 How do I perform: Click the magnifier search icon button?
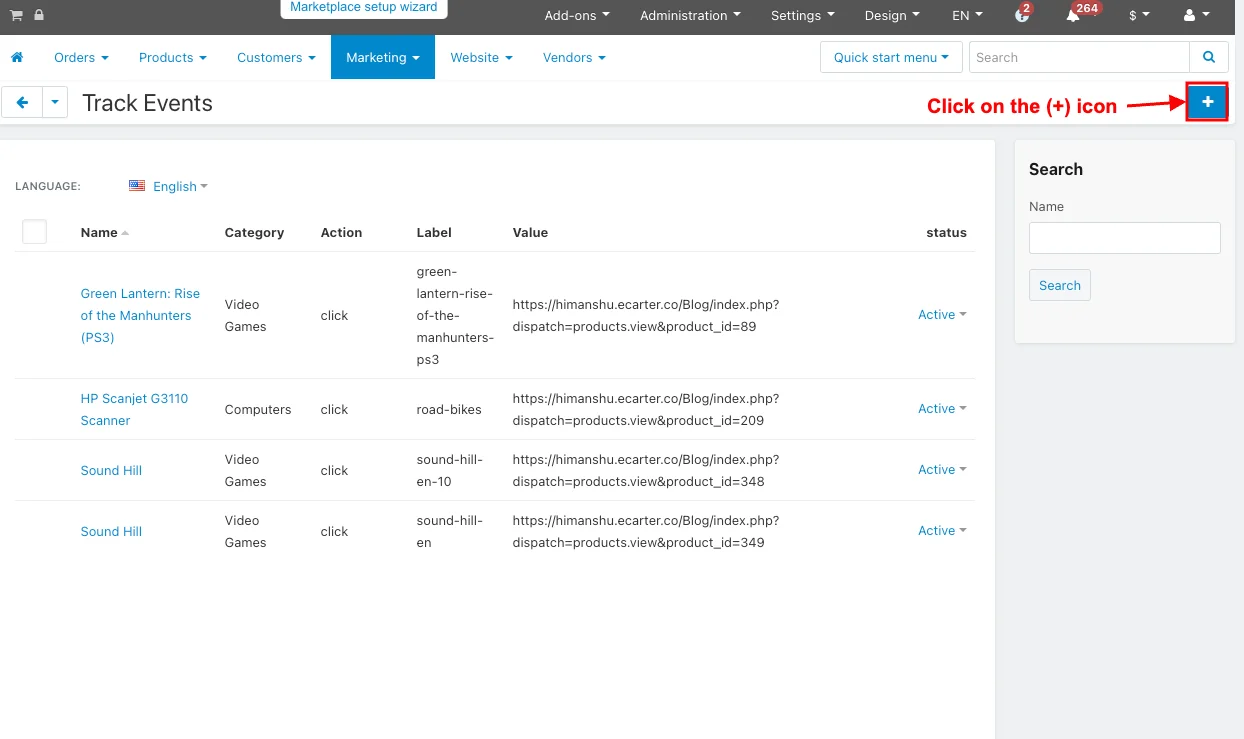[x=1209, y=57]
